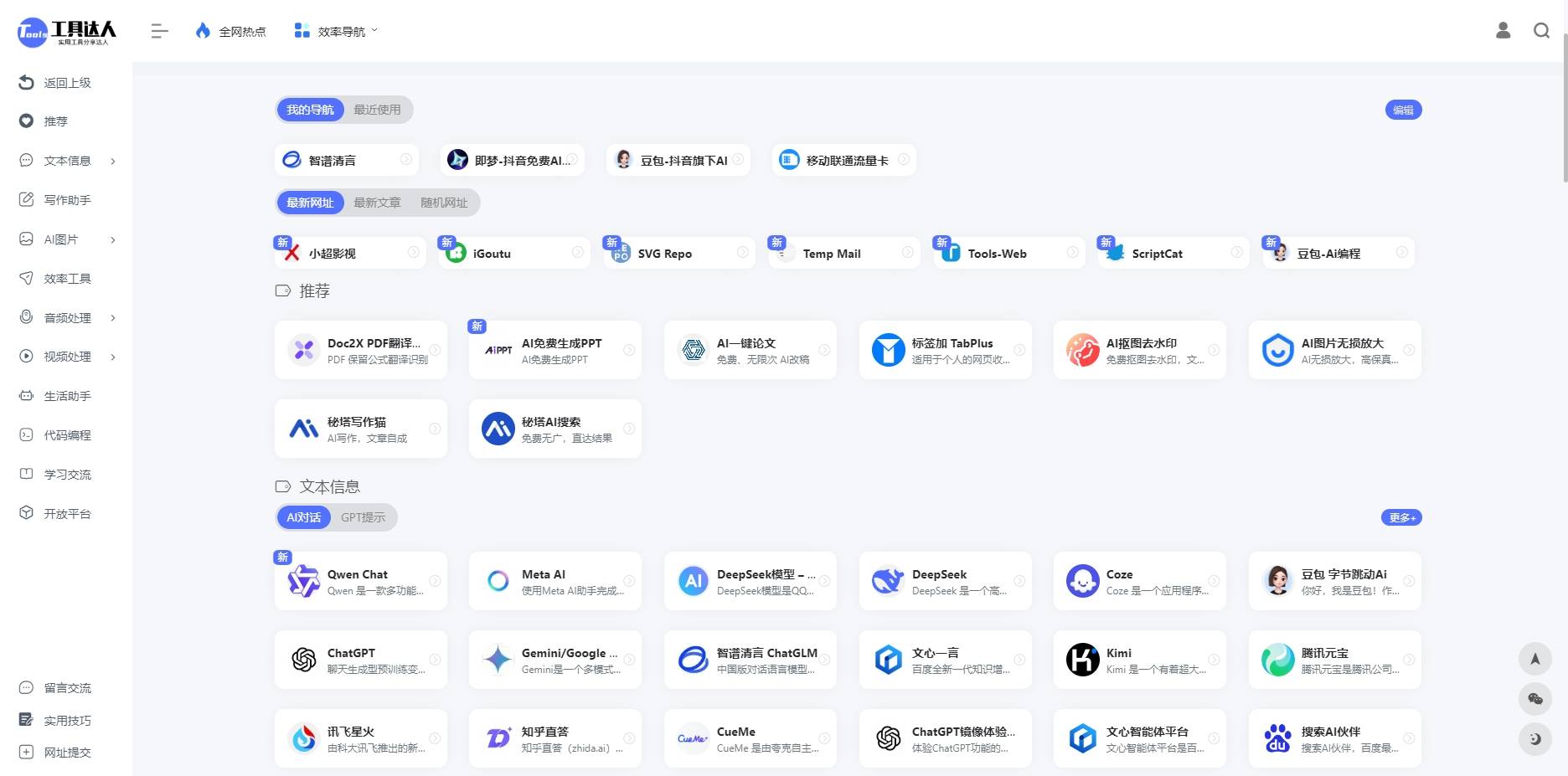Open the Doc2X PDF翻译 card icon
This screenshot has height=776, width=1568.
coord(303,350)
